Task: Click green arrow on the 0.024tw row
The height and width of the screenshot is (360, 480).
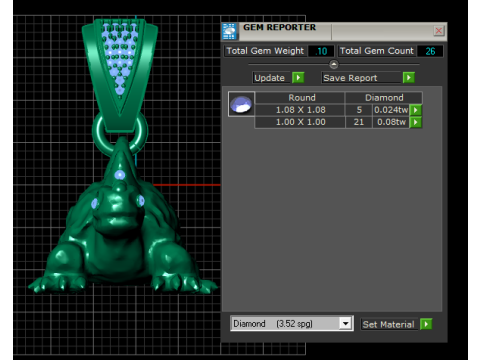Action: point(416,110)
